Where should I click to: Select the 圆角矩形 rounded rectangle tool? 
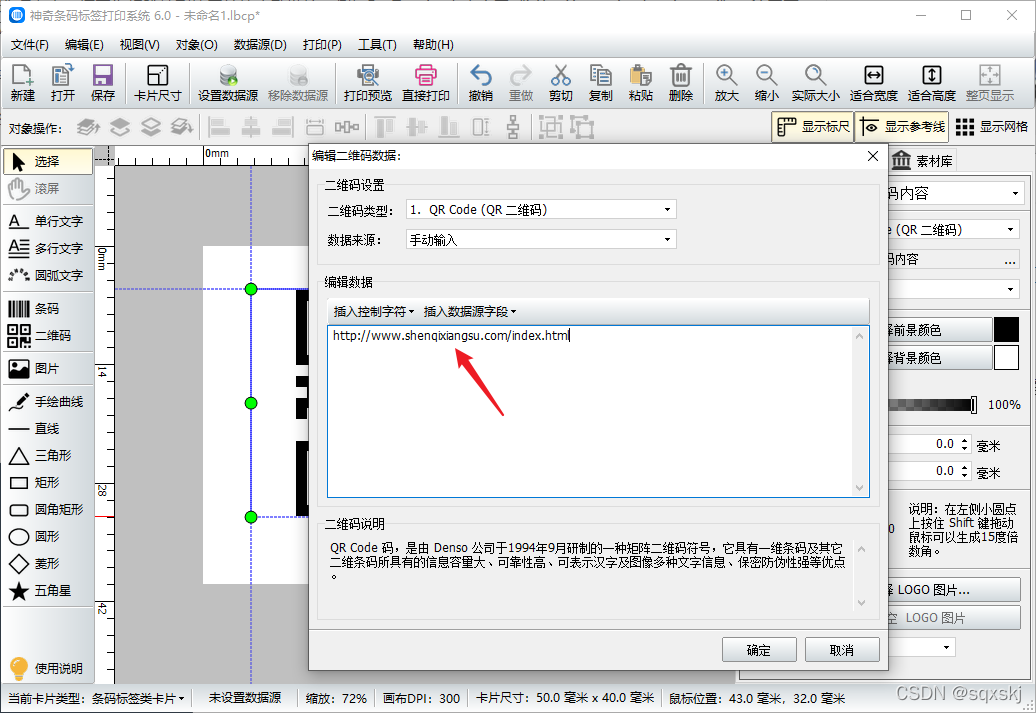point(47,509)
